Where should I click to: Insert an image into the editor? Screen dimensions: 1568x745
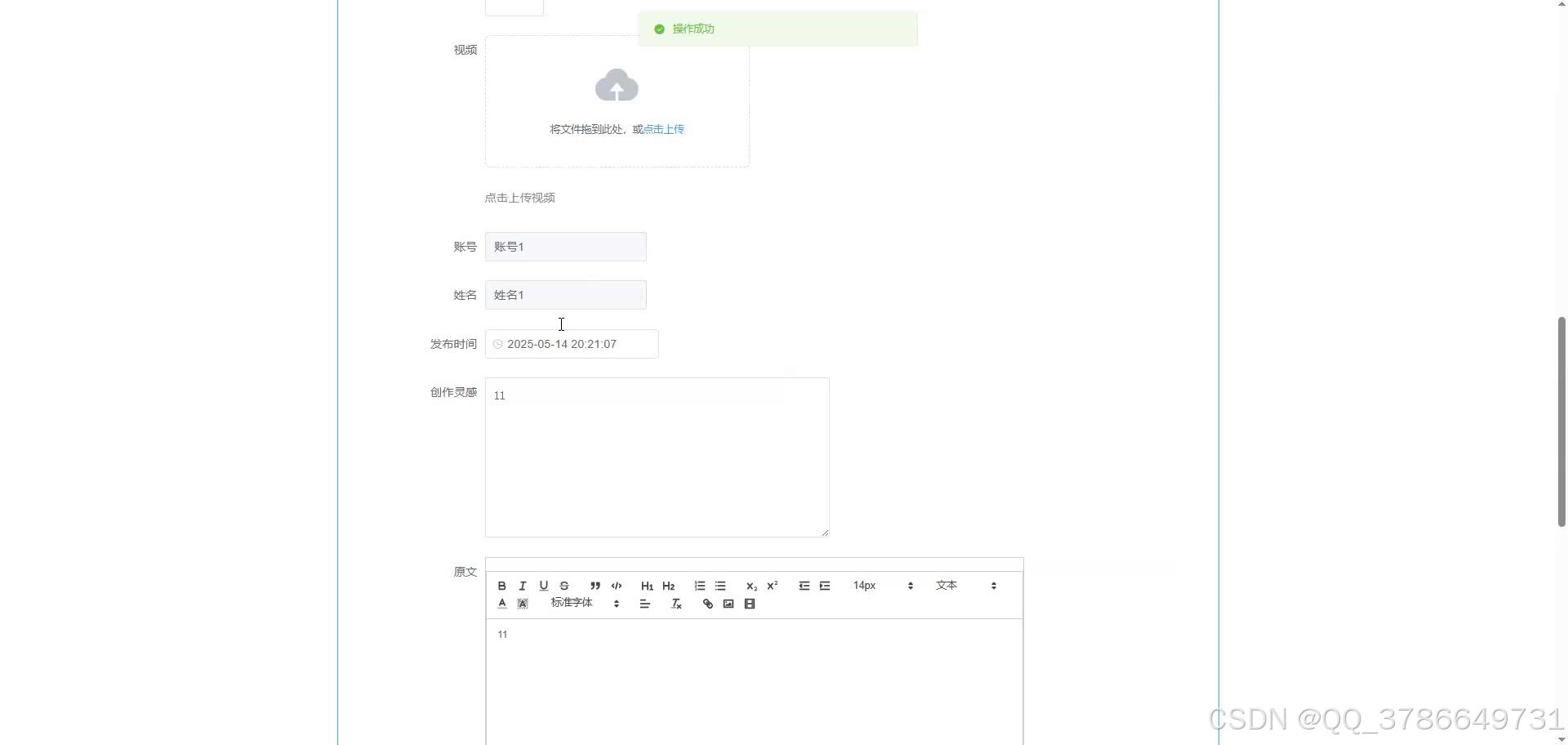coord(728,604)
